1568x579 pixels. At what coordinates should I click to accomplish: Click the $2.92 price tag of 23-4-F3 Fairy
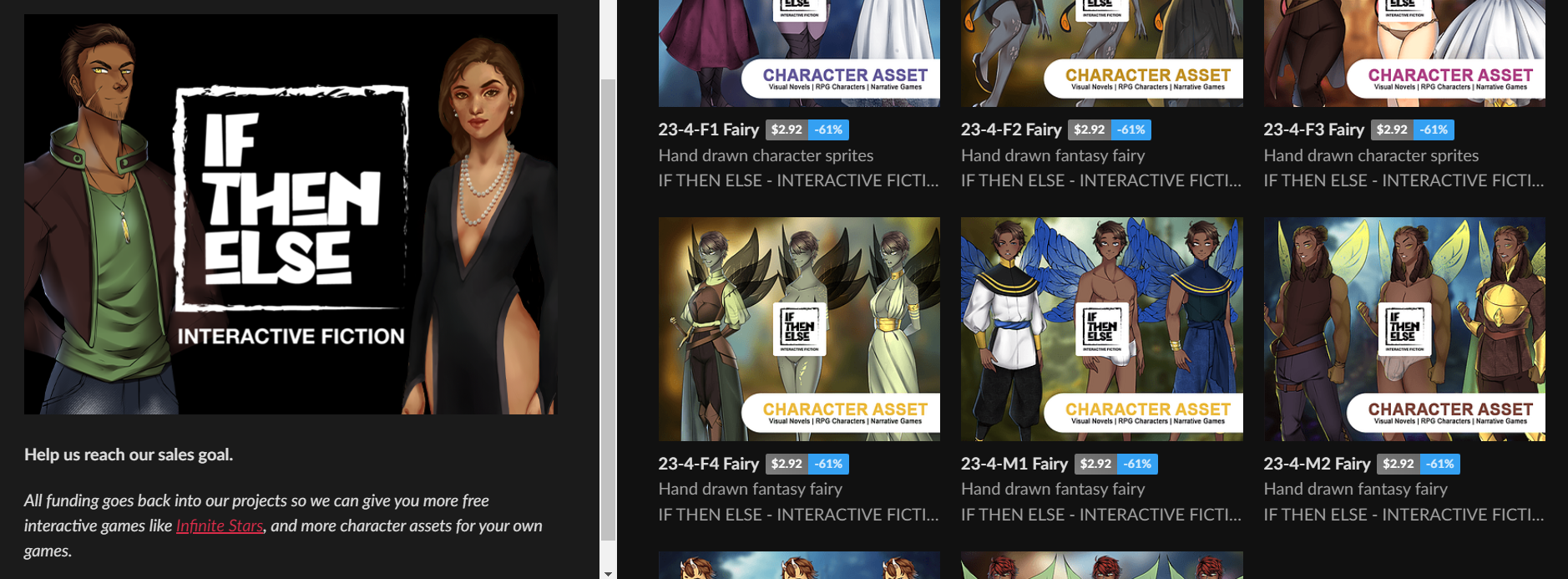click(1392, 130)
